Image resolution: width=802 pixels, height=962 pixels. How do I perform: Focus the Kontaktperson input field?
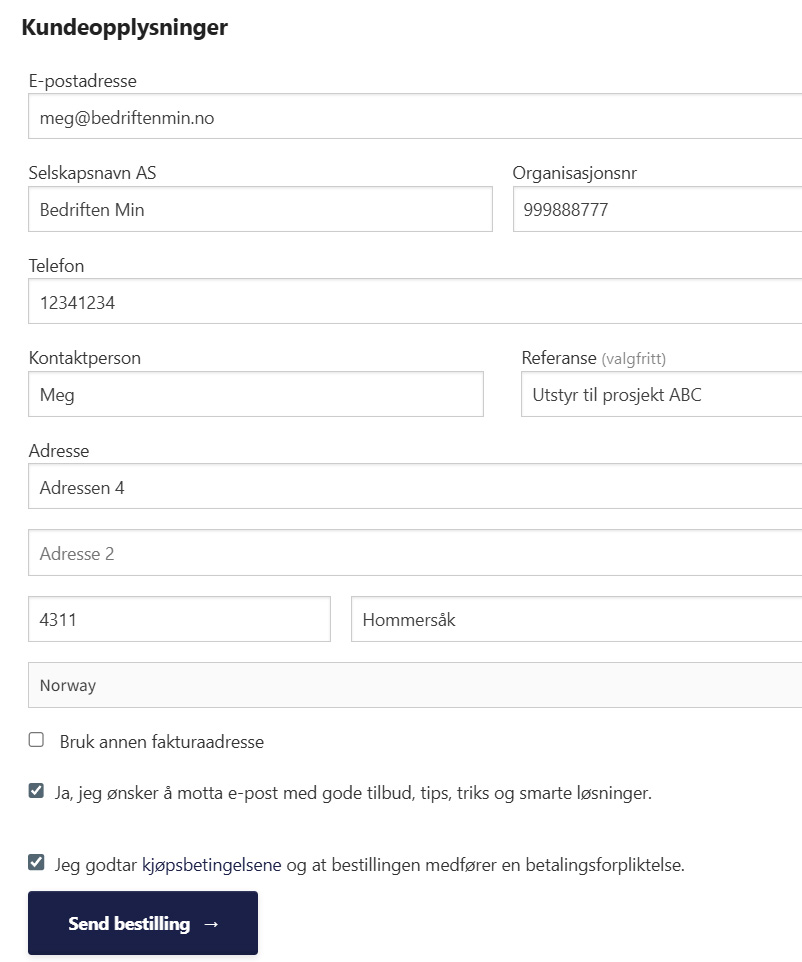tap(256, 394)
